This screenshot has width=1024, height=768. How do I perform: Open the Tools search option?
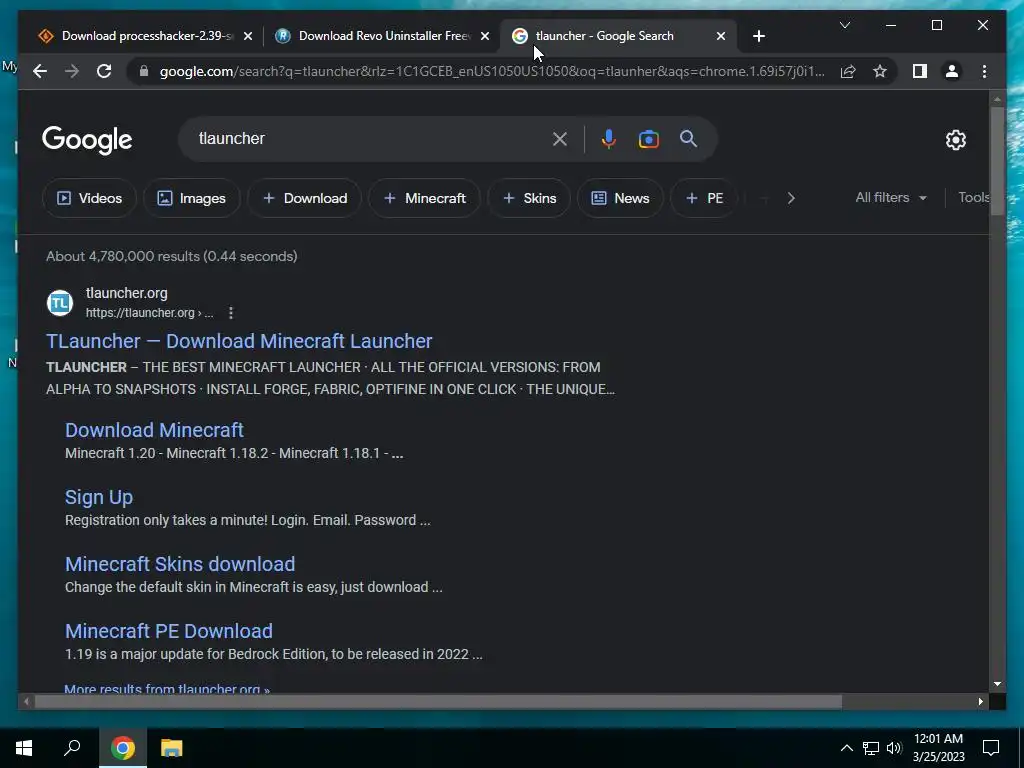(974, 197)
